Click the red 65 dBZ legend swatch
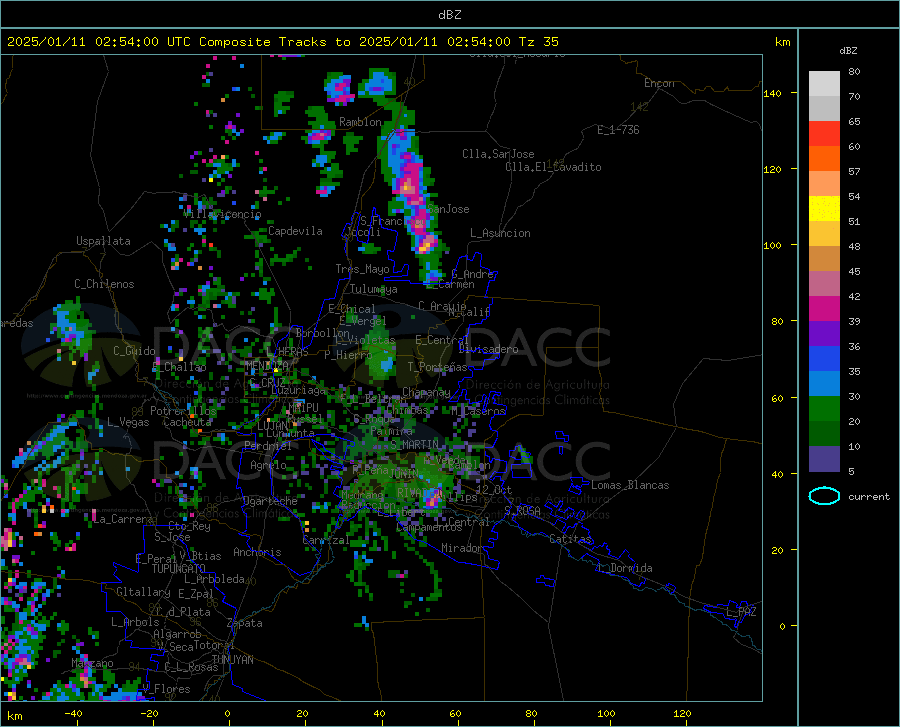 click(824, 134)
